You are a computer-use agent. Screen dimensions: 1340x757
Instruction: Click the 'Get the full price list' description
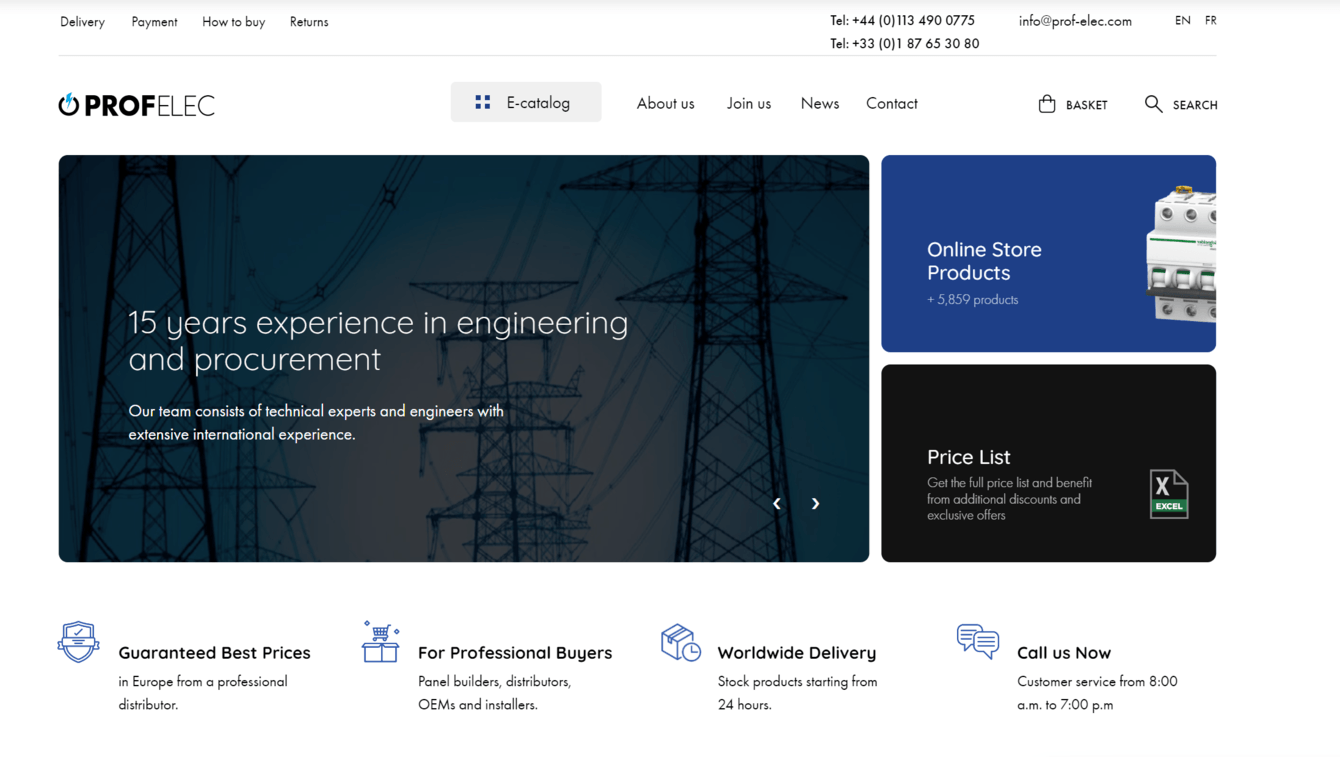tap(1009, 499)
